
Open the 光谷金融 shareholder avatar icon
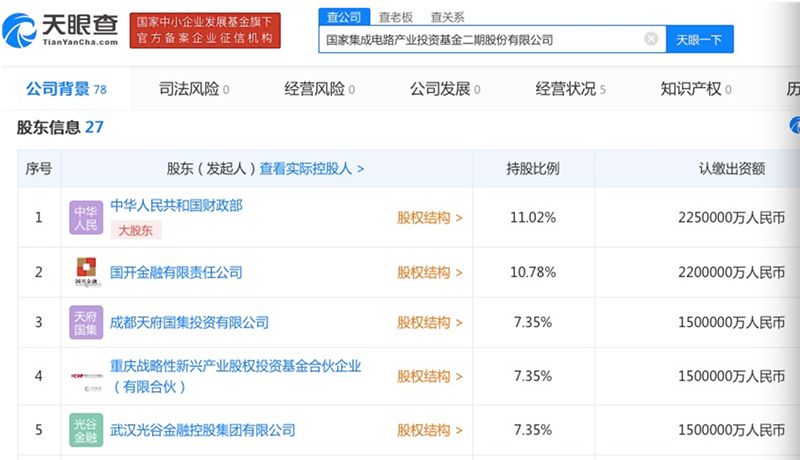pyautogui.click(x=86, y=430)
